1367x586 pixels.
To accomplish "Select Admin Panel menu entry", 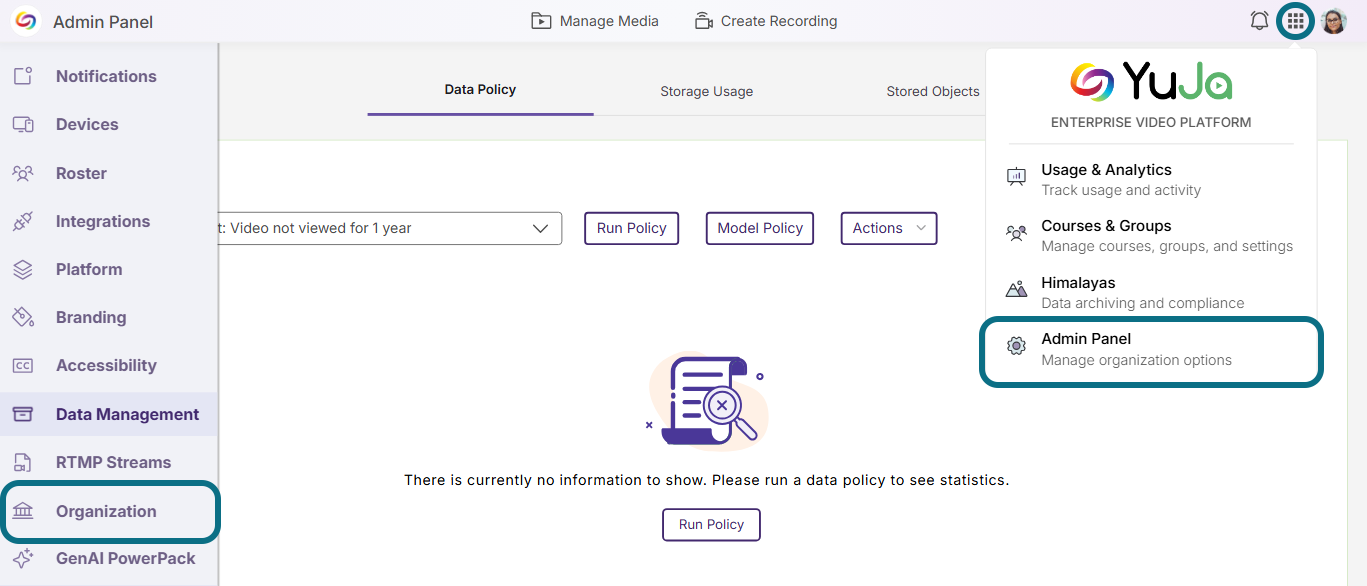I will [1151, 349].
